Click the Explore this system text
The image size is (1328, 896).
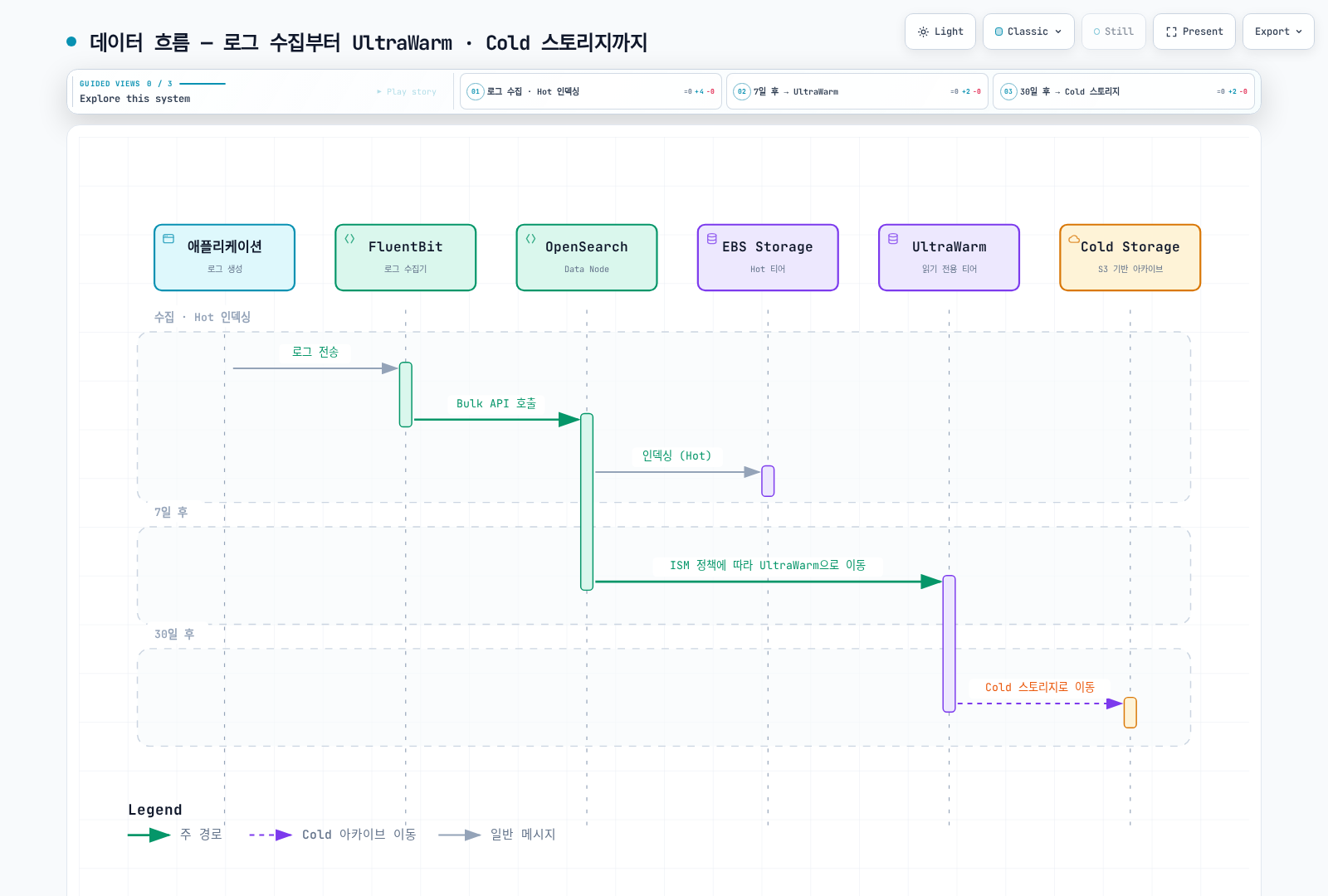pos(135,99)
